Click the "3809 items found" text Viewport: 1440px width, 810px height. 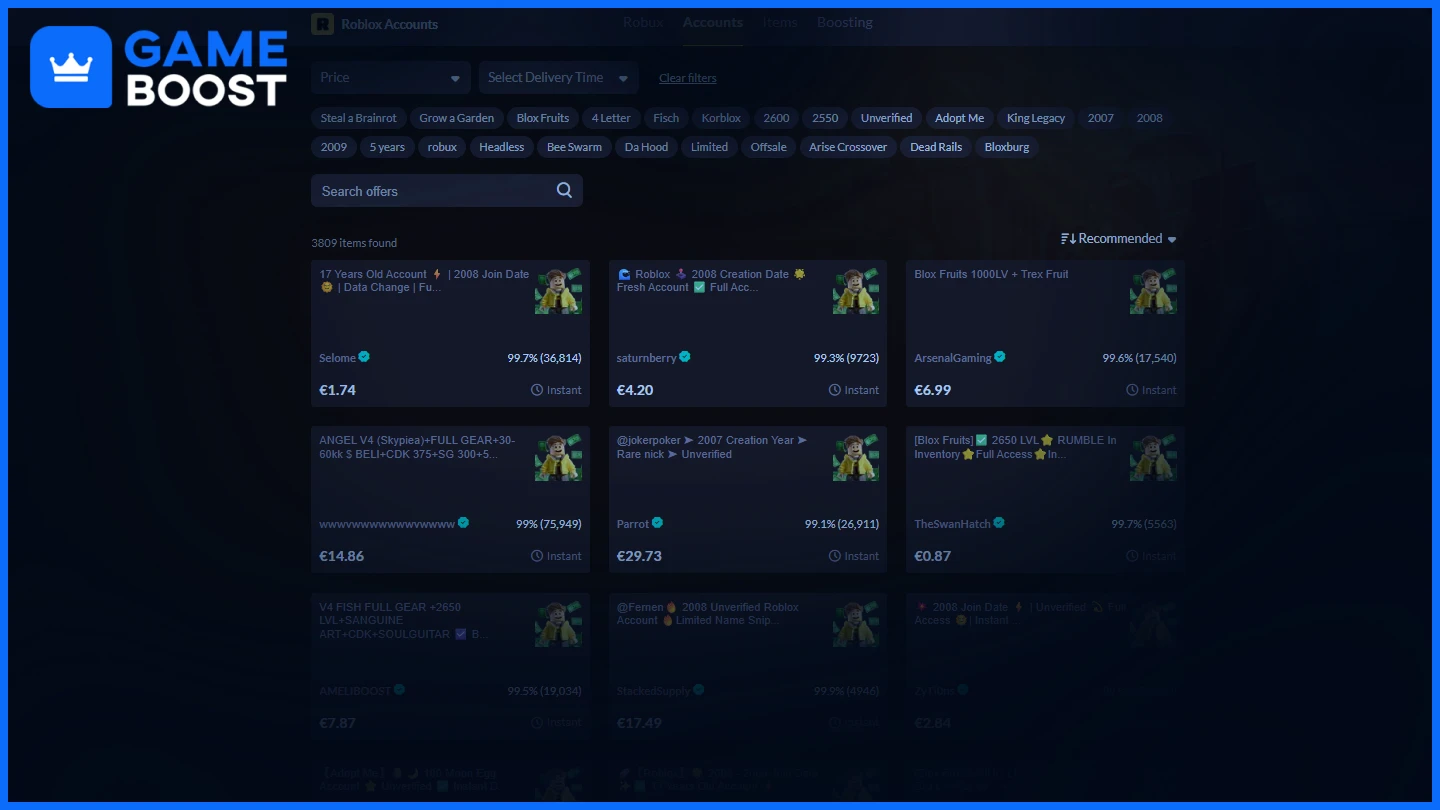354,243
